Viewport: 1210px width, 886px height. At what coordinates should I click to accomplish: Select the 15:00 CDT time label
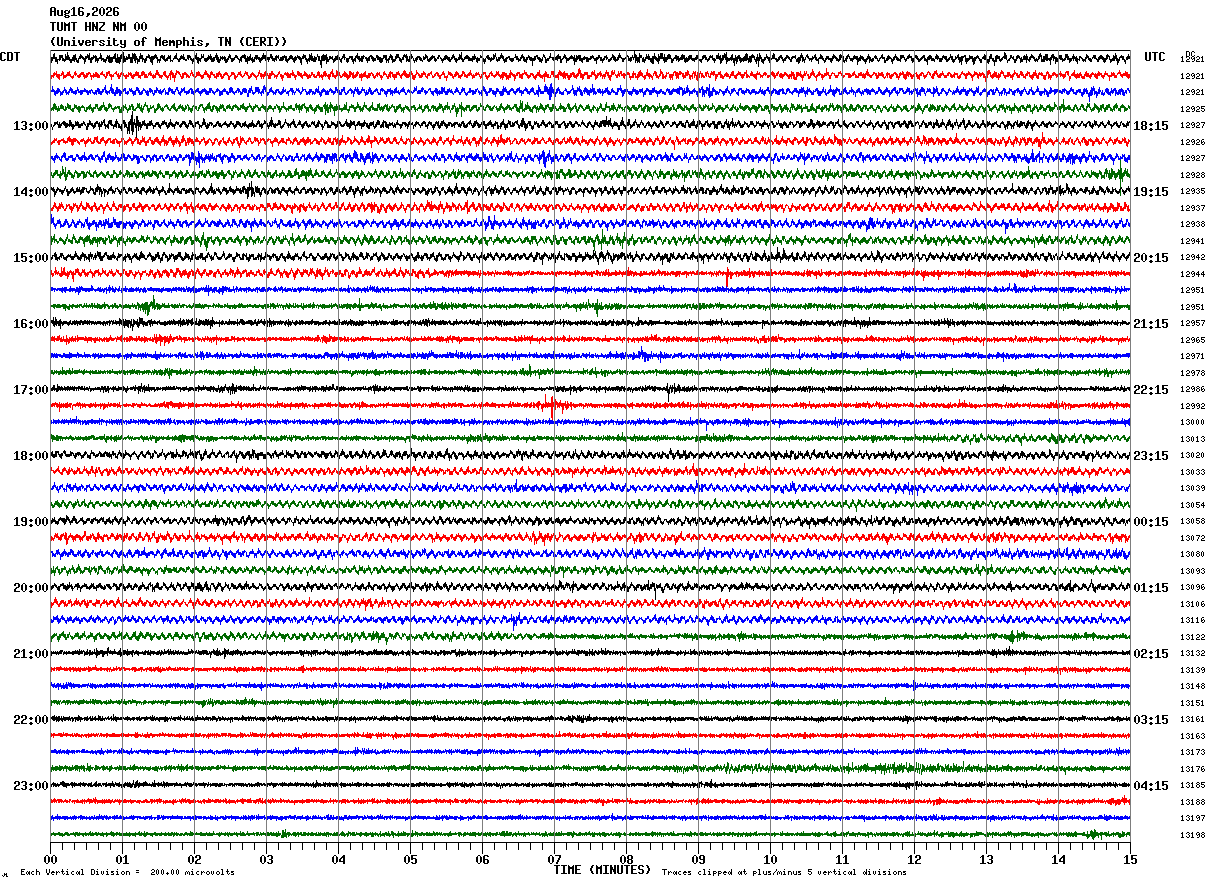(x=30, y=258)
